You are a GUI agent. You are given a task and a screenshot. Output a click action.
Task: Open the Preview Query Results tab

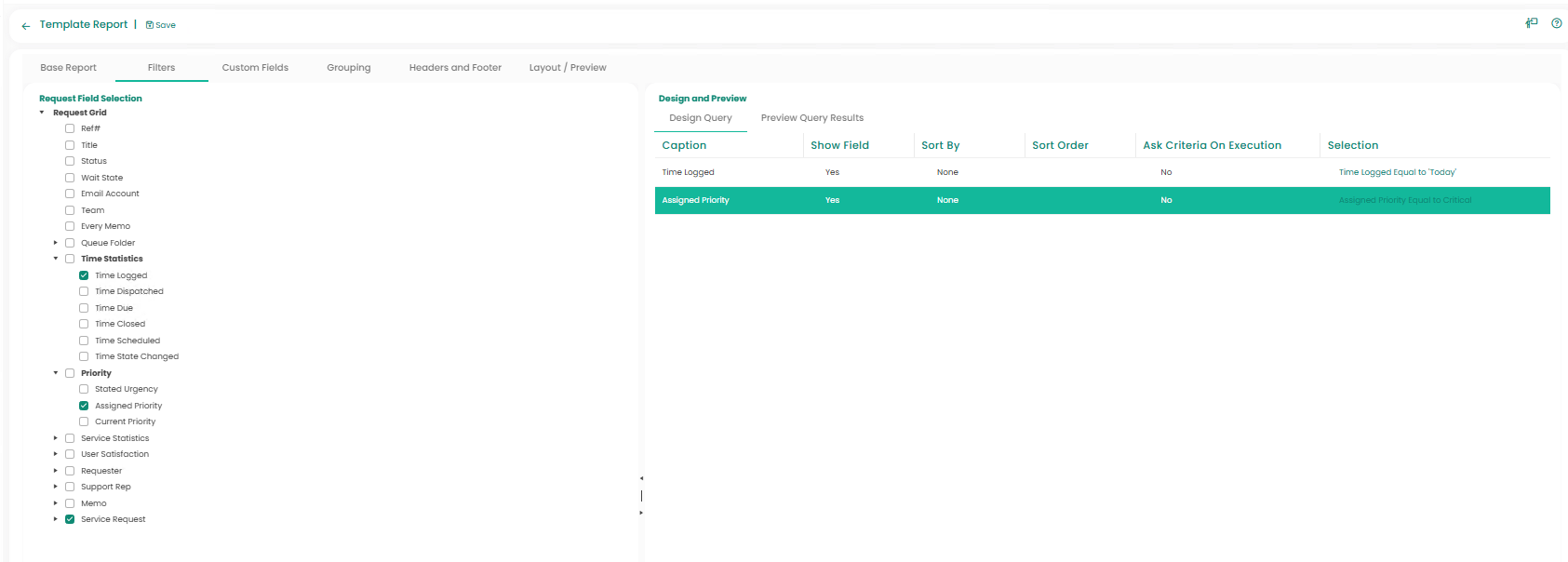point(811,118)
